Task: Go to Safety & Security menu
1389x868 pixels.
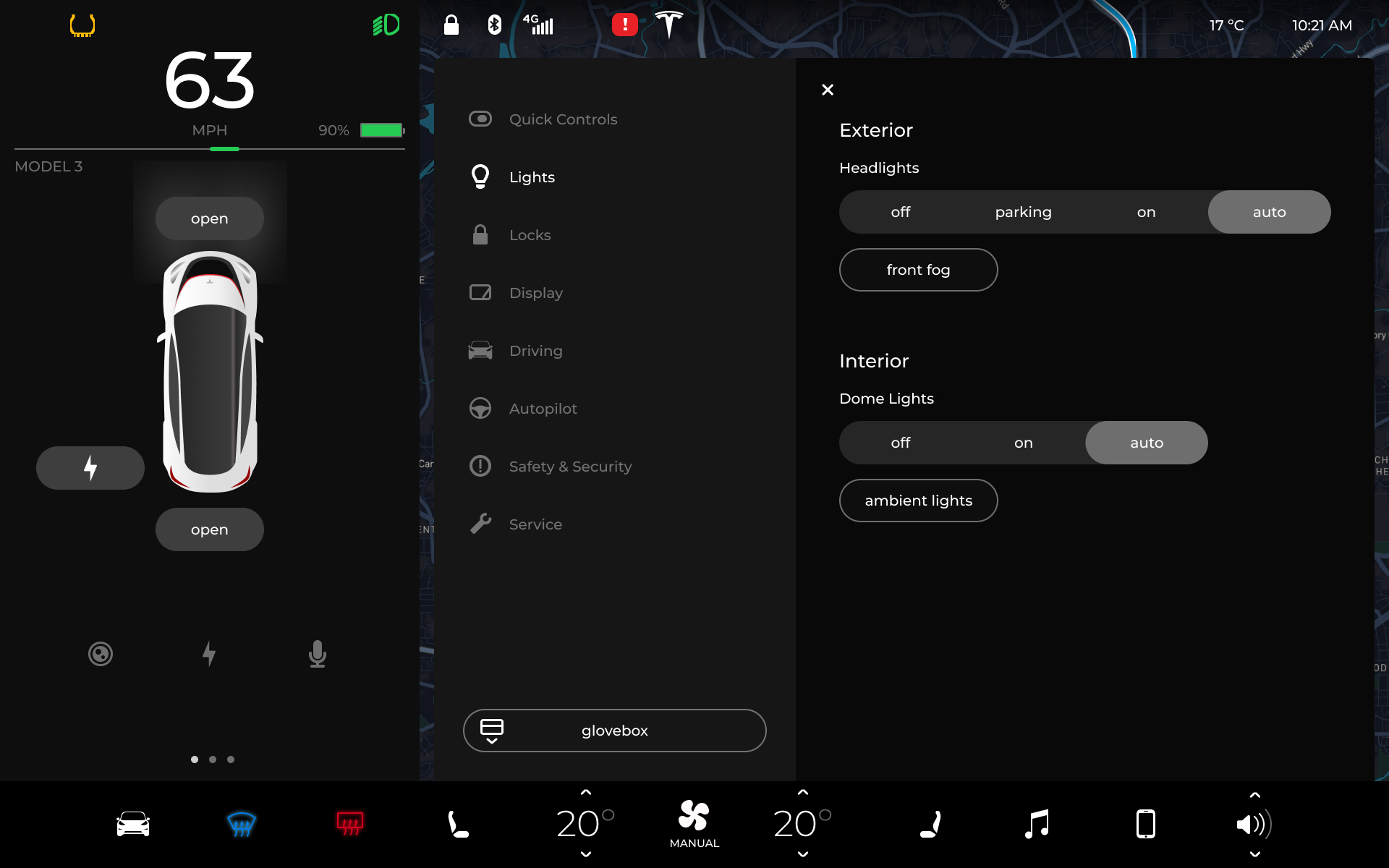Action: point(569,467)
